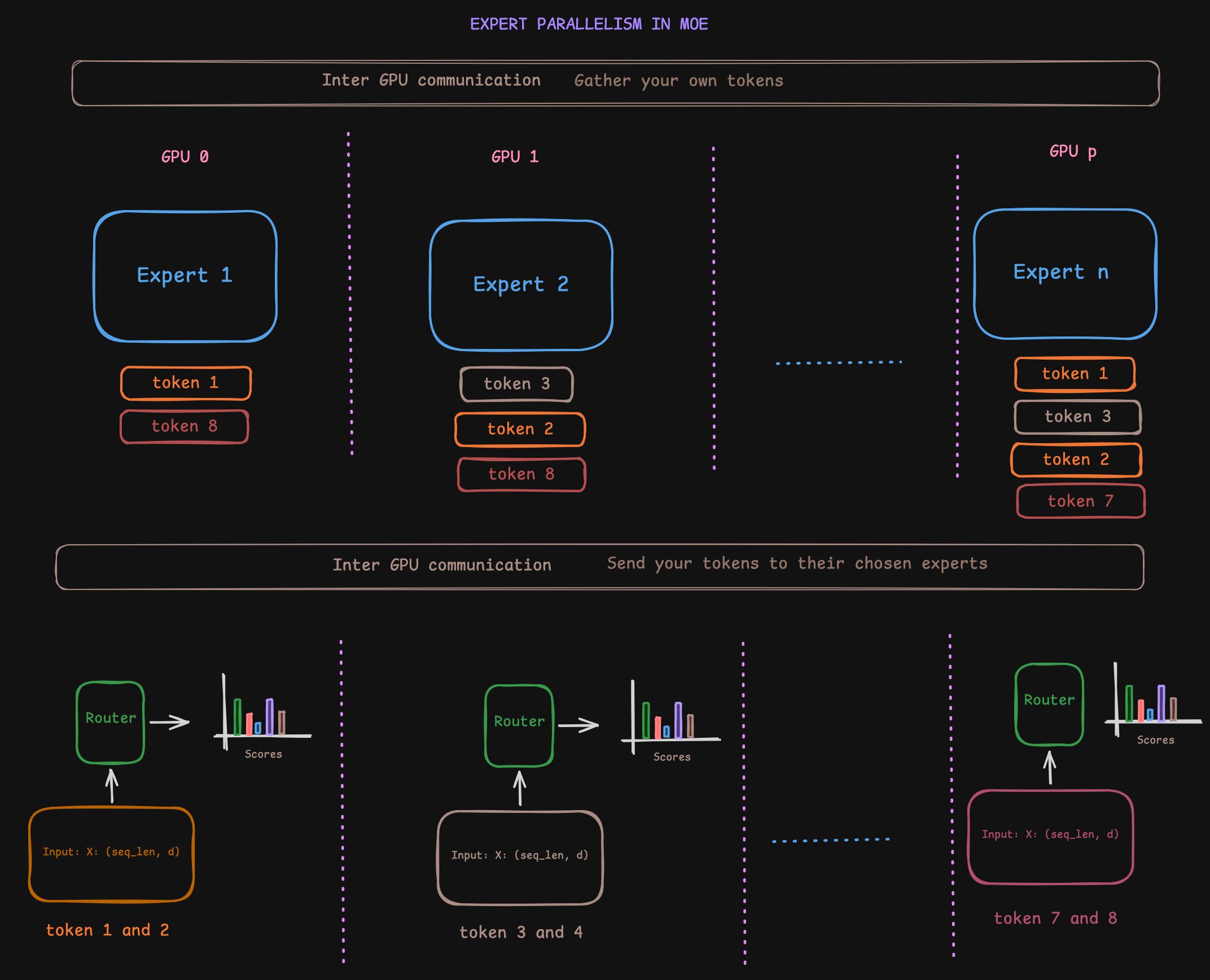This screenshot has width=1210, height=980.
Task: Select the Expert 2 rounded box
Action: pos(520,285)
